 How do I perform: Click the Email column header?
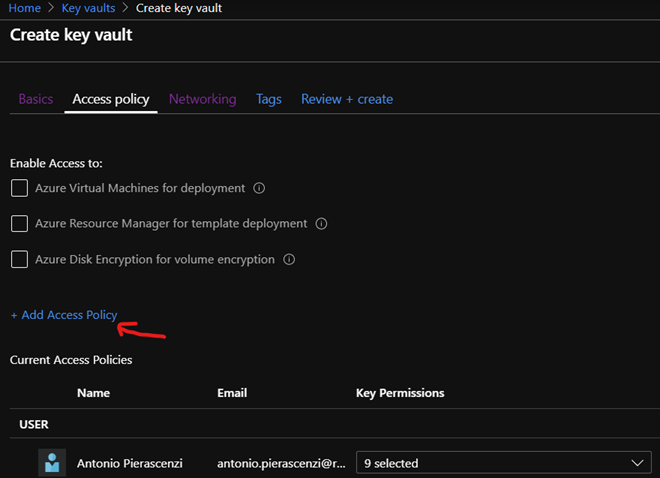coord(232,393)
